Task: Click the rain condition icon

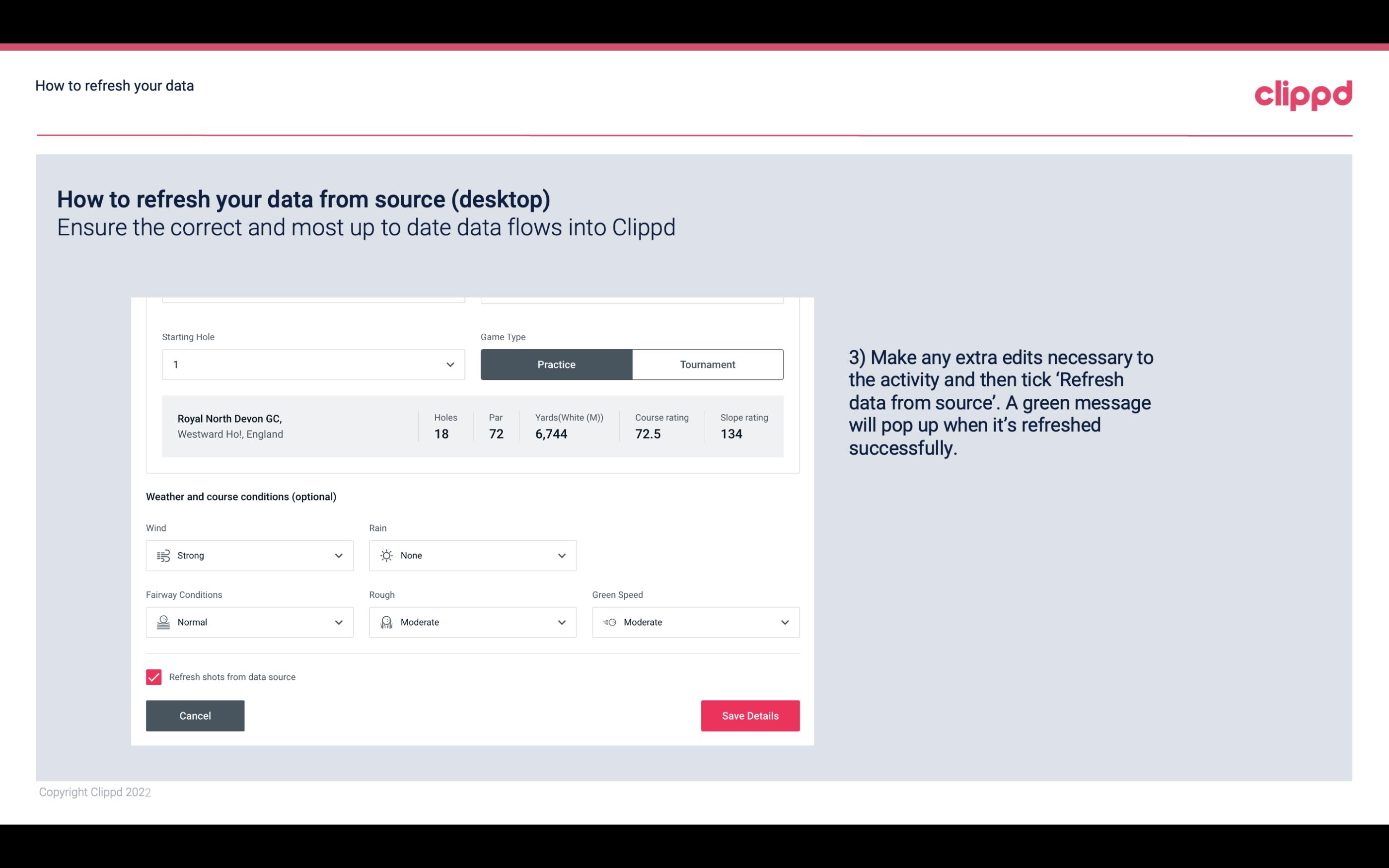Action: (x=386, y=555)
